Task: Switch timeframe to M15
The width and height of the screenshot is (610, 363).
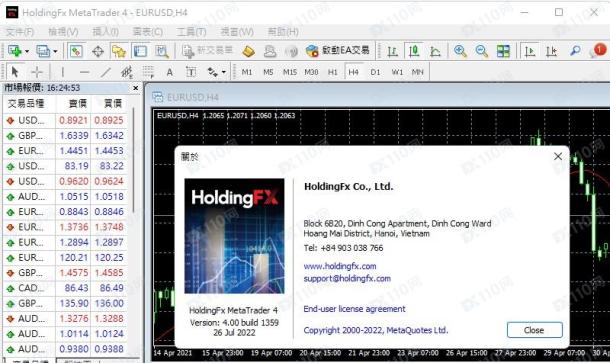Action: [290, 72]
